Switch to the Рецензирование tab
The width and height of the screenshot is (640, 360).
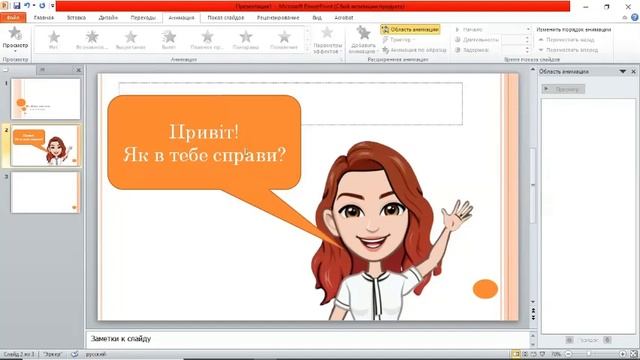coord(278,18)
